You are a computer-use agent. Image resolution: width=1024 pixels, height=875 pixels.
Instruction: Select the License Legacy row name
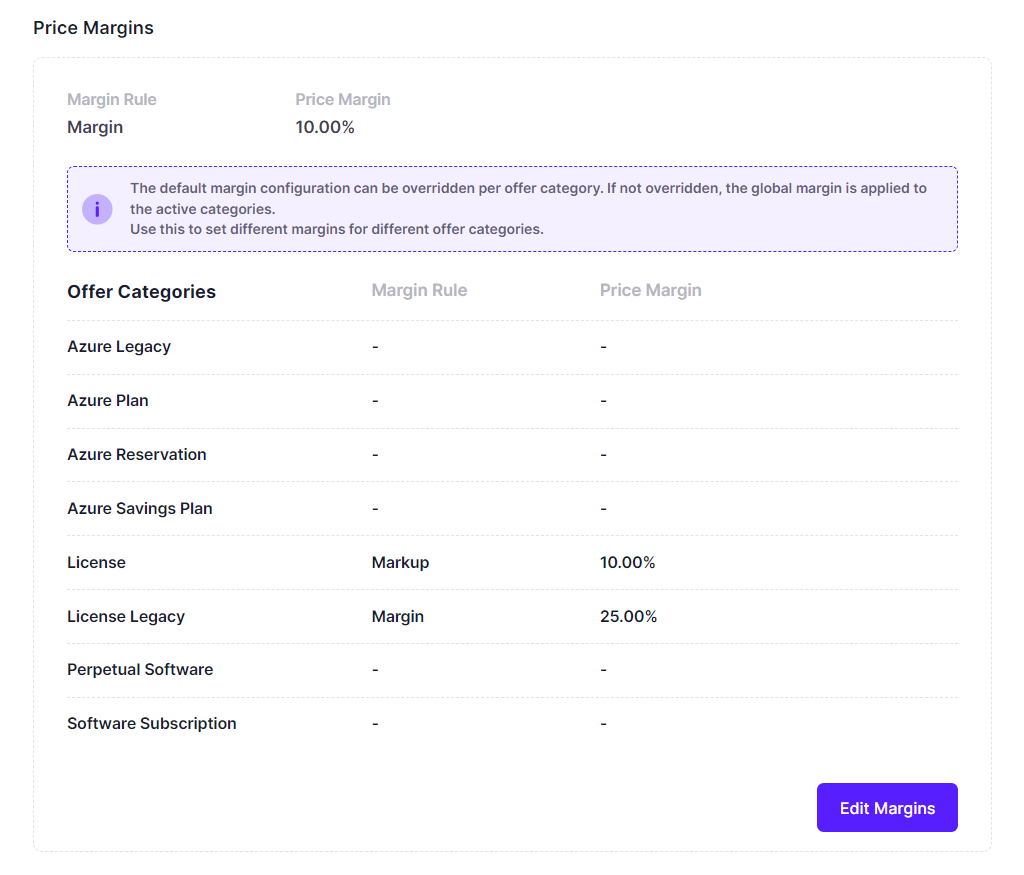[x=126, y=616]
